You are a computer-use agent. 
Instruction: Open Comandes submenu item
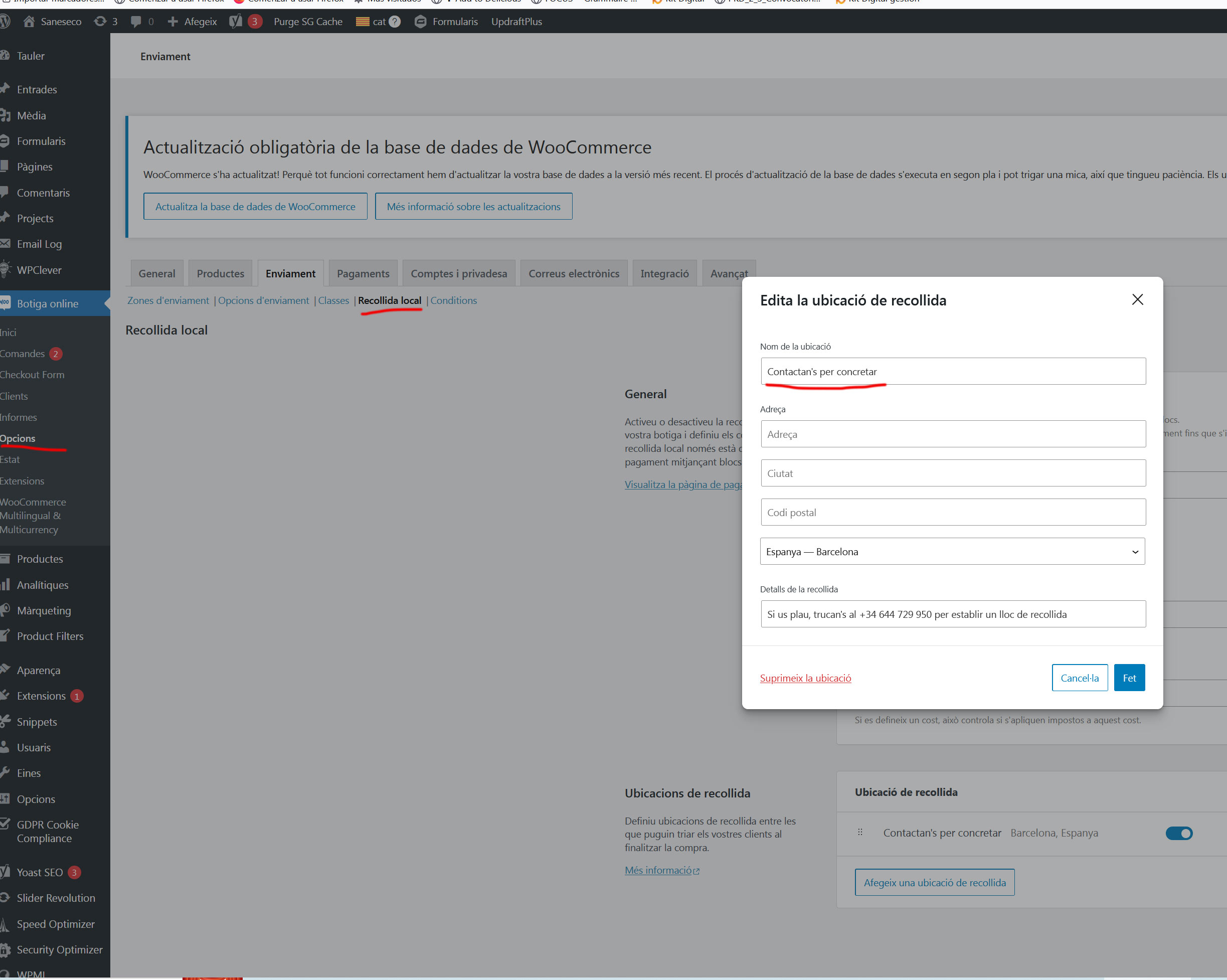pyautogui.click(x=23, y=354)
